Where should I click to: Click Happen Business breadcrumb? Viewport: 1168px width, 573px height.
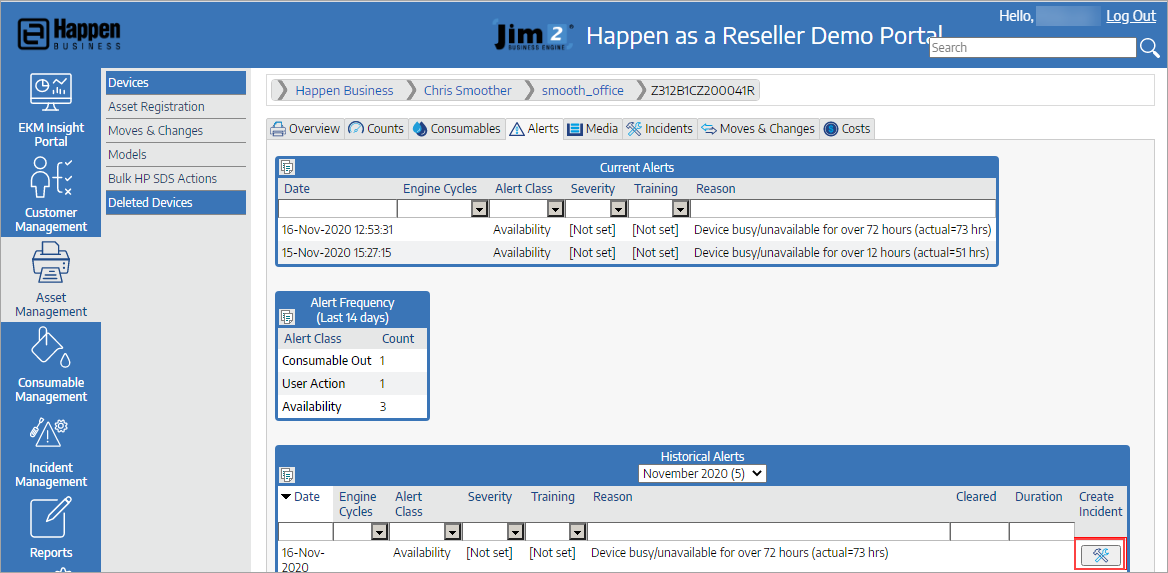click(344, 91)
